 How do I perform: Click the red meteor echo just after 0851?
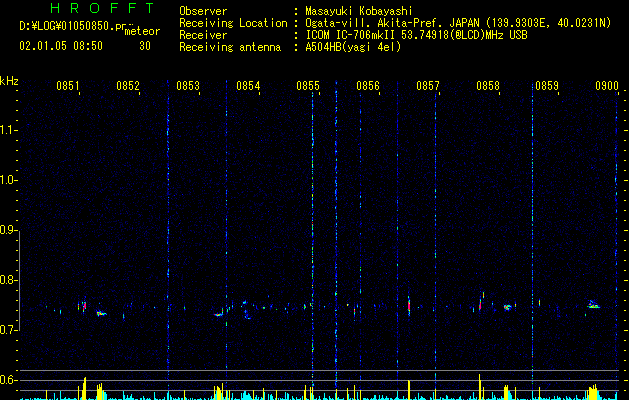[x=84, y=307]
